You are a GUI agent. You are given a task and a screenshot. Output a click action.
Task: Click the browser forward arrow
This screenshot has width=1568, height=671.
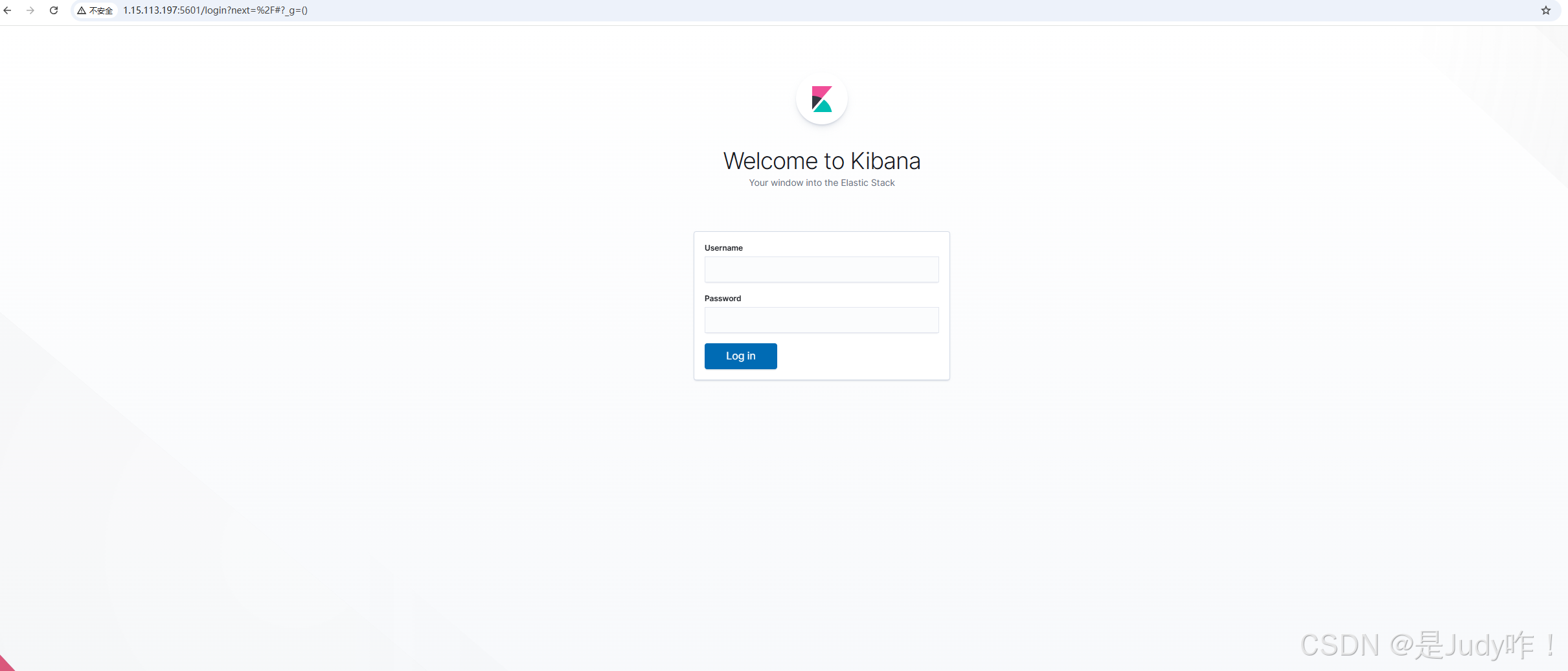pos(30,10)
